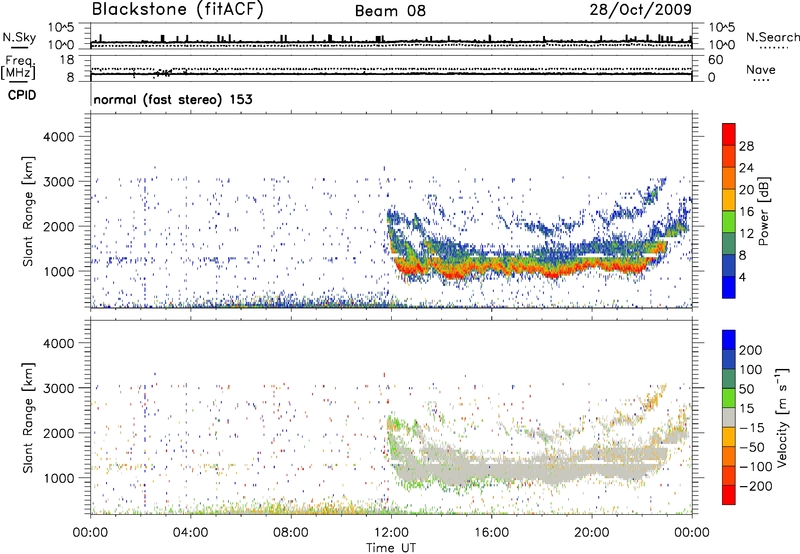Image resolution: width=800 pixels, height=554 pixels.
Task: Click the '18' frequency axis label
Action: (67, 60)
